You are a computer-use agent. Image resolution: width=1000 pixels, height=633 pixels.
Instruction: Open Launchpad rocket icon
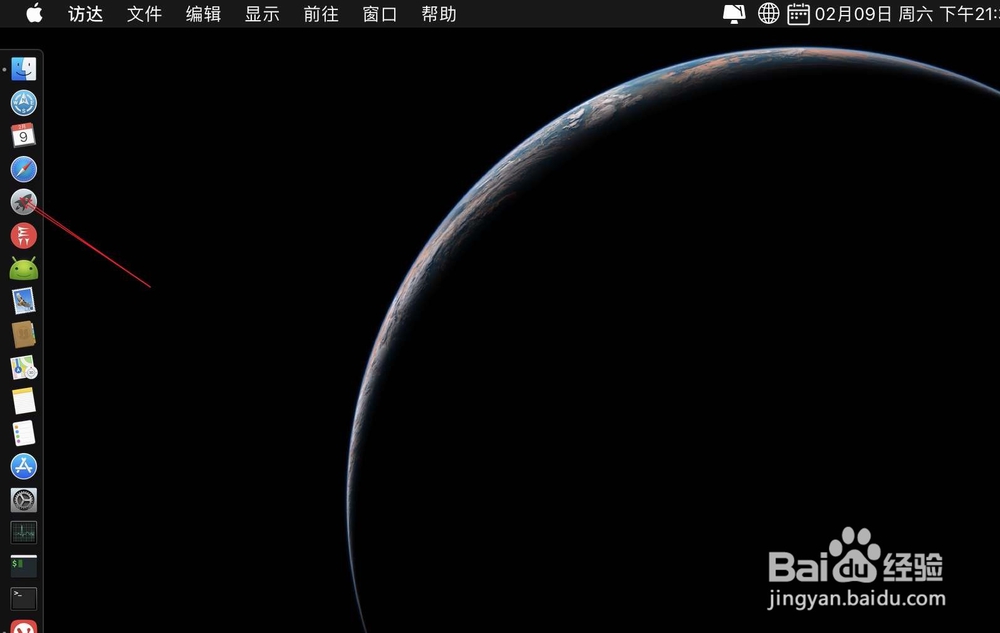(x=24, y=202)
